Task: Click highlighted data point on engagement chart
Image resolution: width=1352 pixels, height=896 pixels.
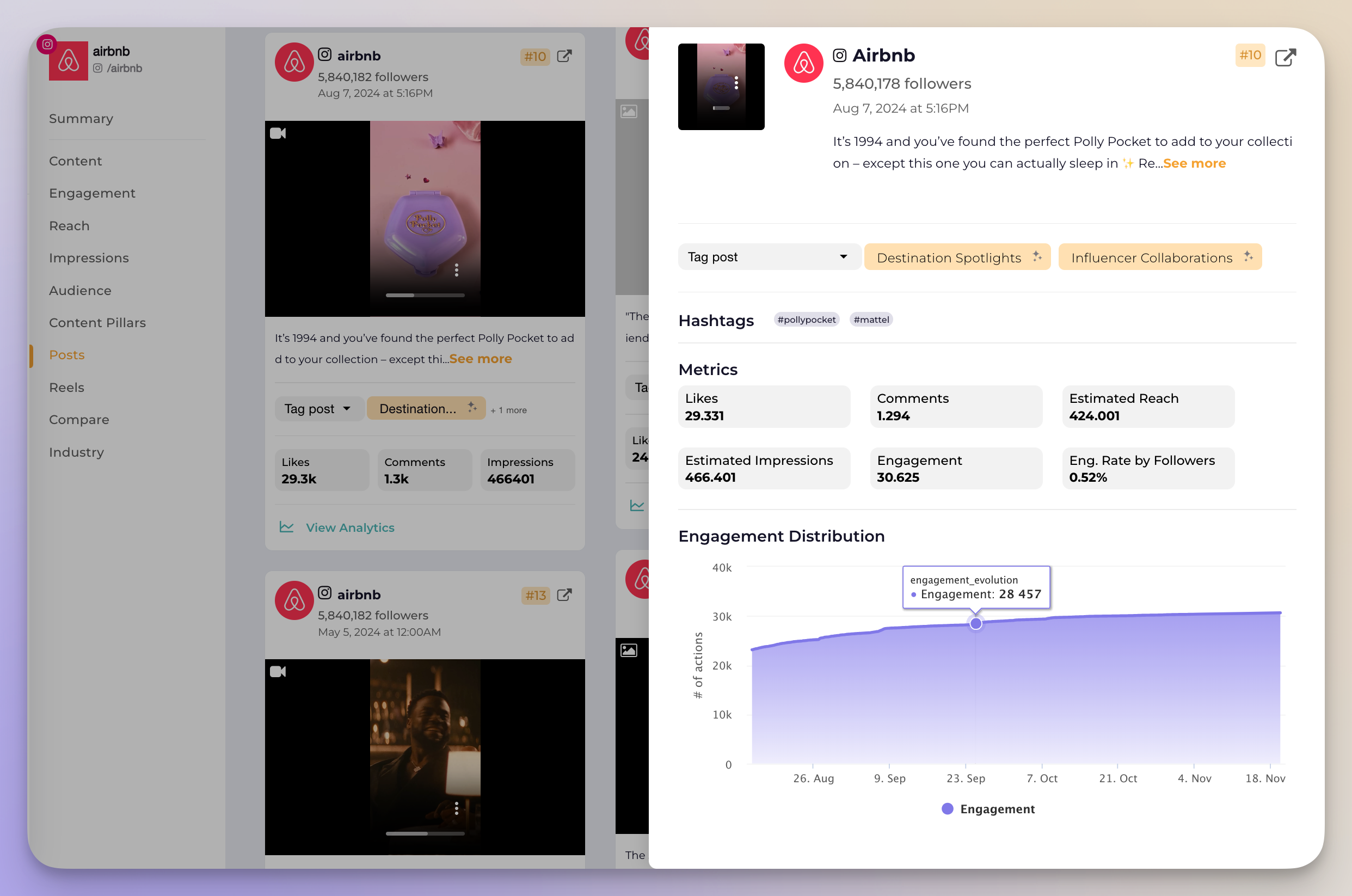Action: pos(975,623)
